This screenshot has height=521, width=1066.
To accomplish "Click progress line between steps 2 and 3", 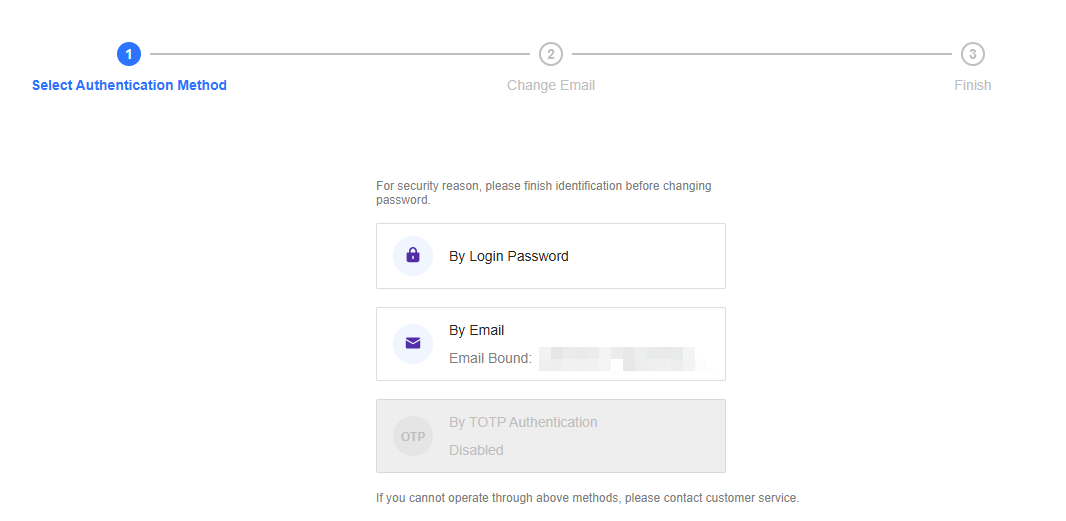I will [x=762, y=54].
